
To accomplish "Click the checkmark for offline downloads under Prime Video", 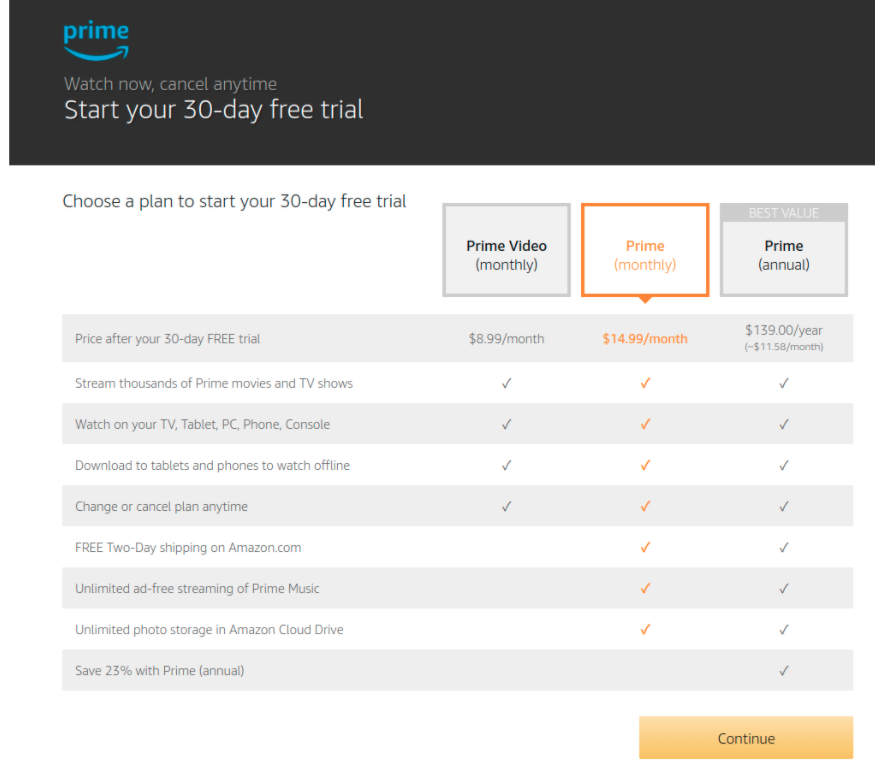I will [x=506, y=465].
